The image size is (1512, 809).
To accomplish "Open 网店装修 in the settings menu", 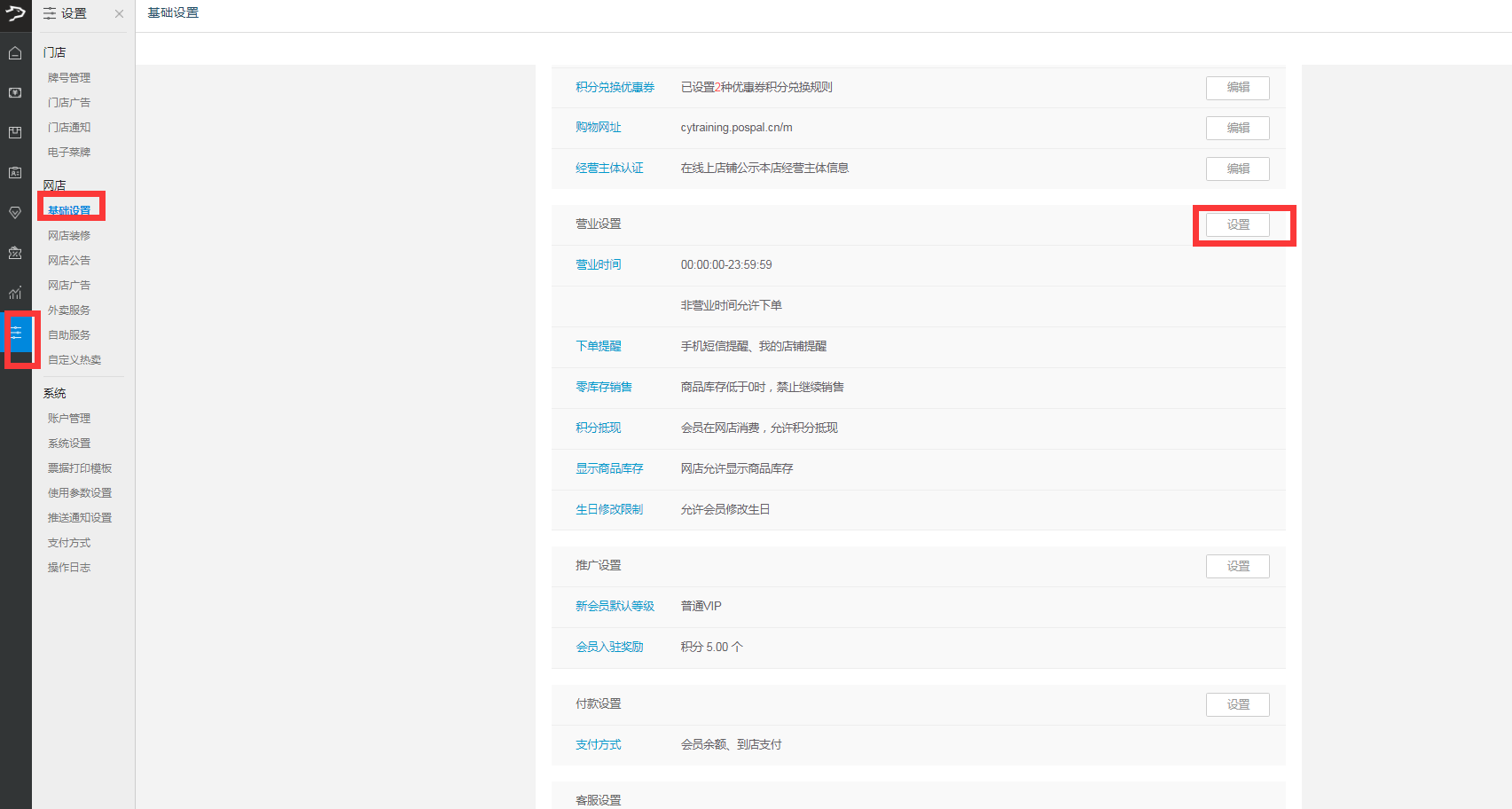I will click(69, 236).
